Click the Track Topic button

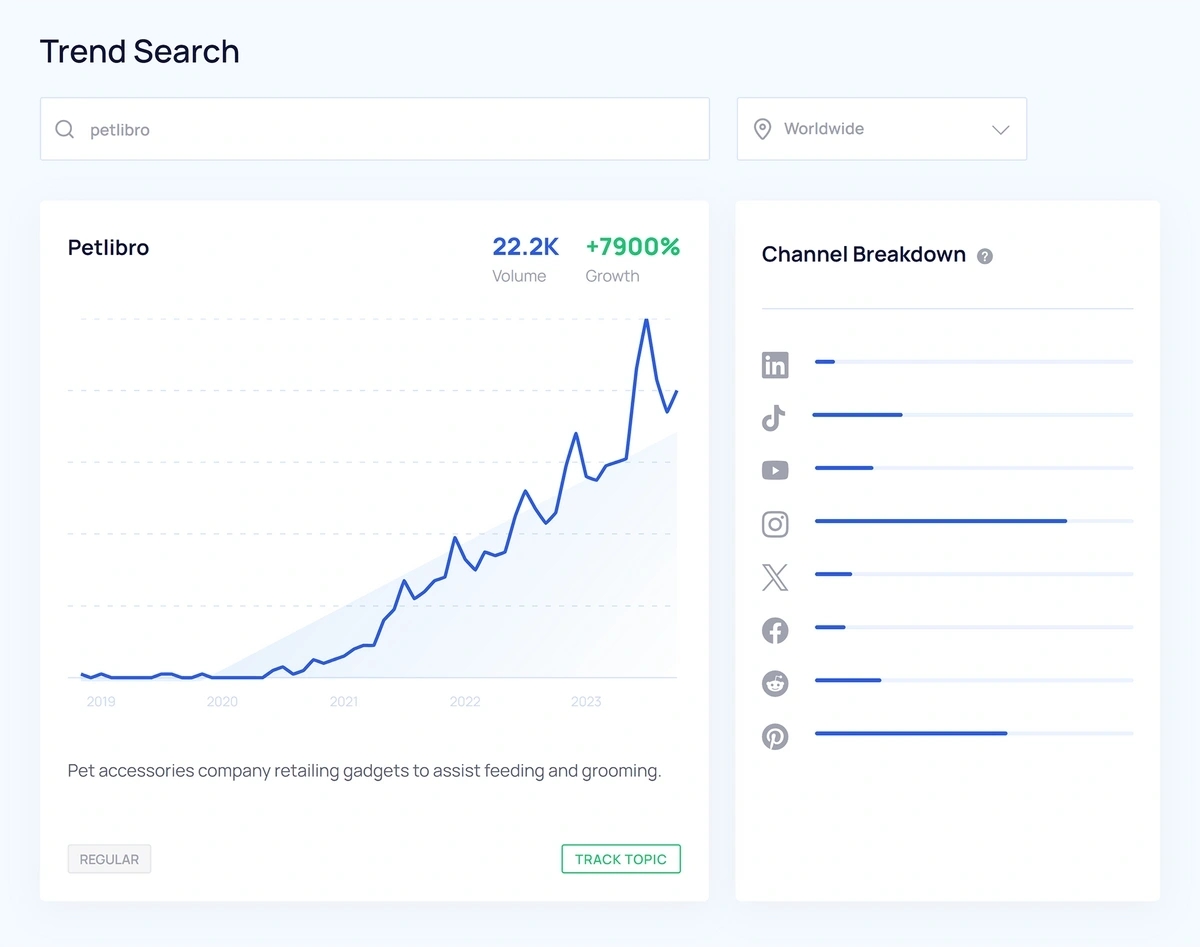621,859
